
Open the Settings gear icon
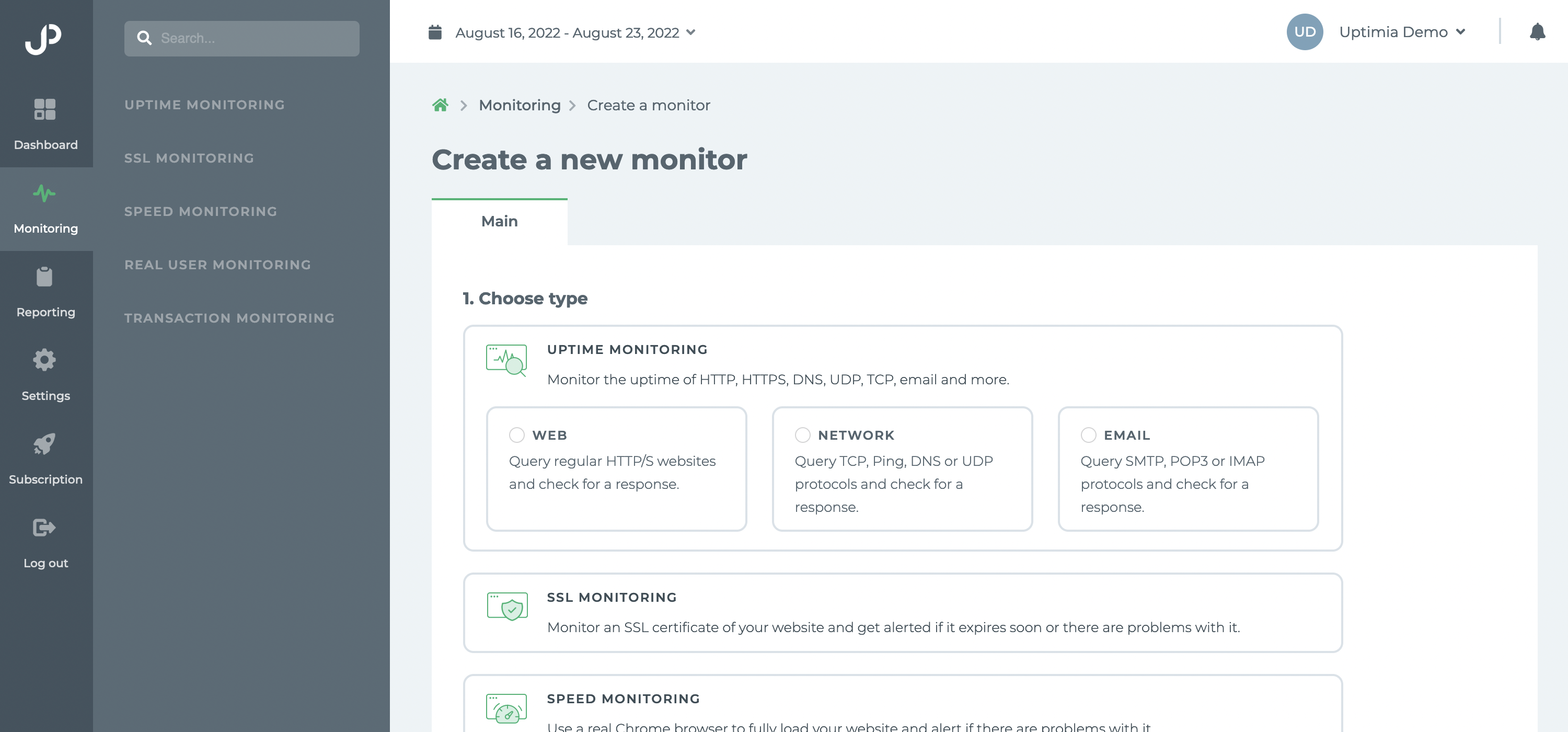[44, 360]
